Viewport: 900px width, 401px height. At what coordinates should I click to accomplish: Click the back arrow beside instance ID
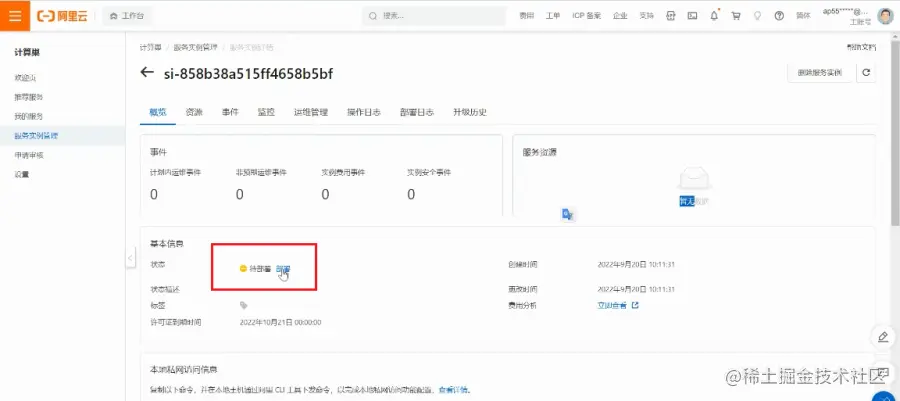[x=148, y=72]
